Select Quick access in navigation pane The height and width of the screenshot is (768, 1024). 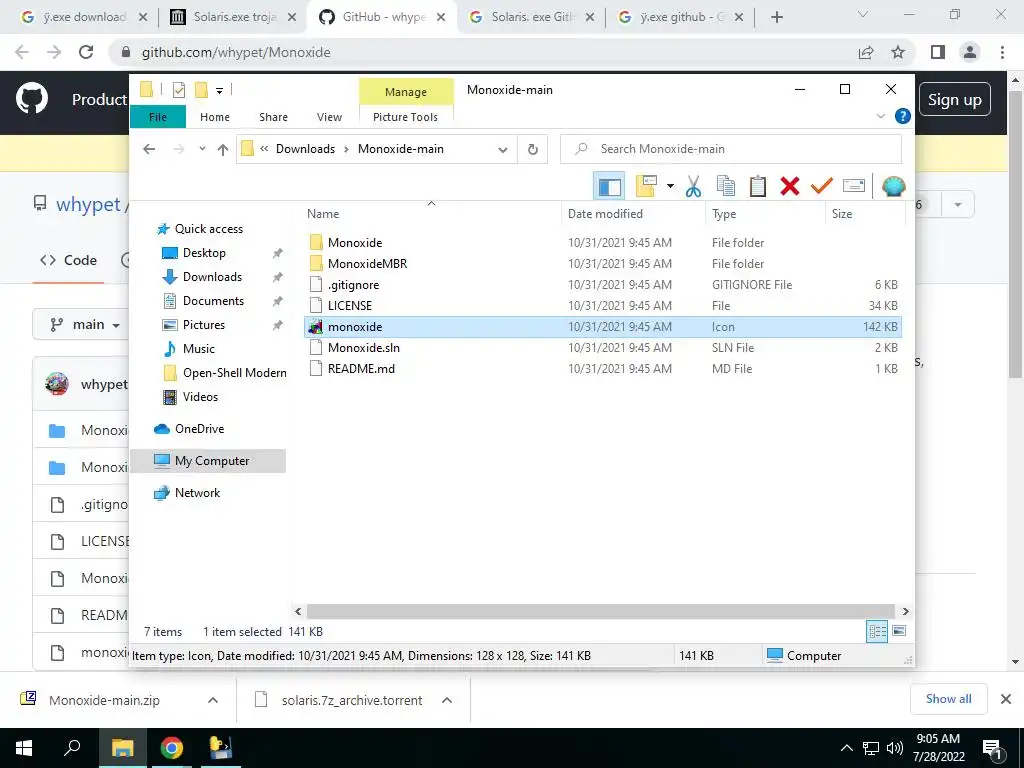coord(208,229)
